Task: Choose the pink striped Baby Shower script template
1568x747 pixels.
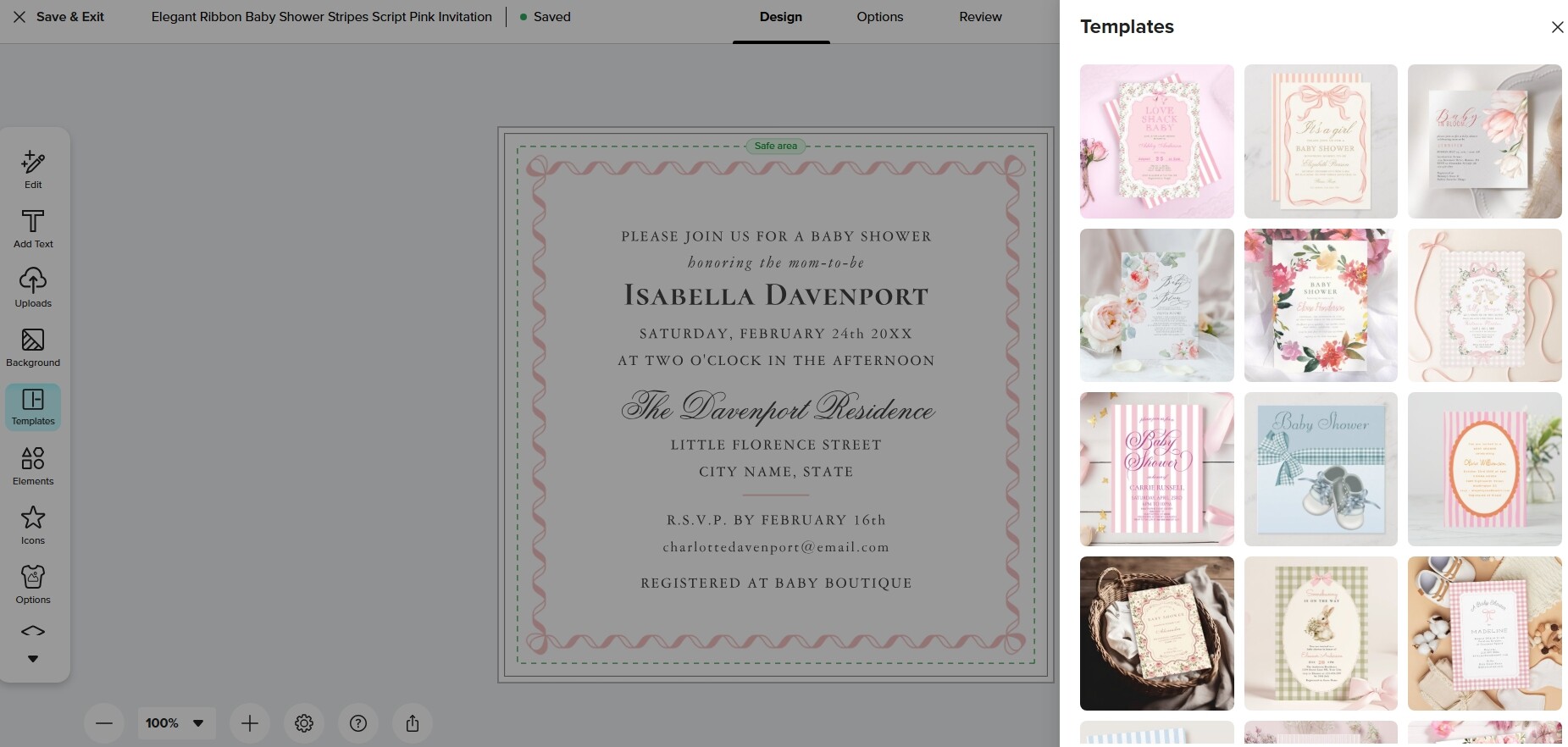Action: pyautogui.click(x=1157, y=469)
